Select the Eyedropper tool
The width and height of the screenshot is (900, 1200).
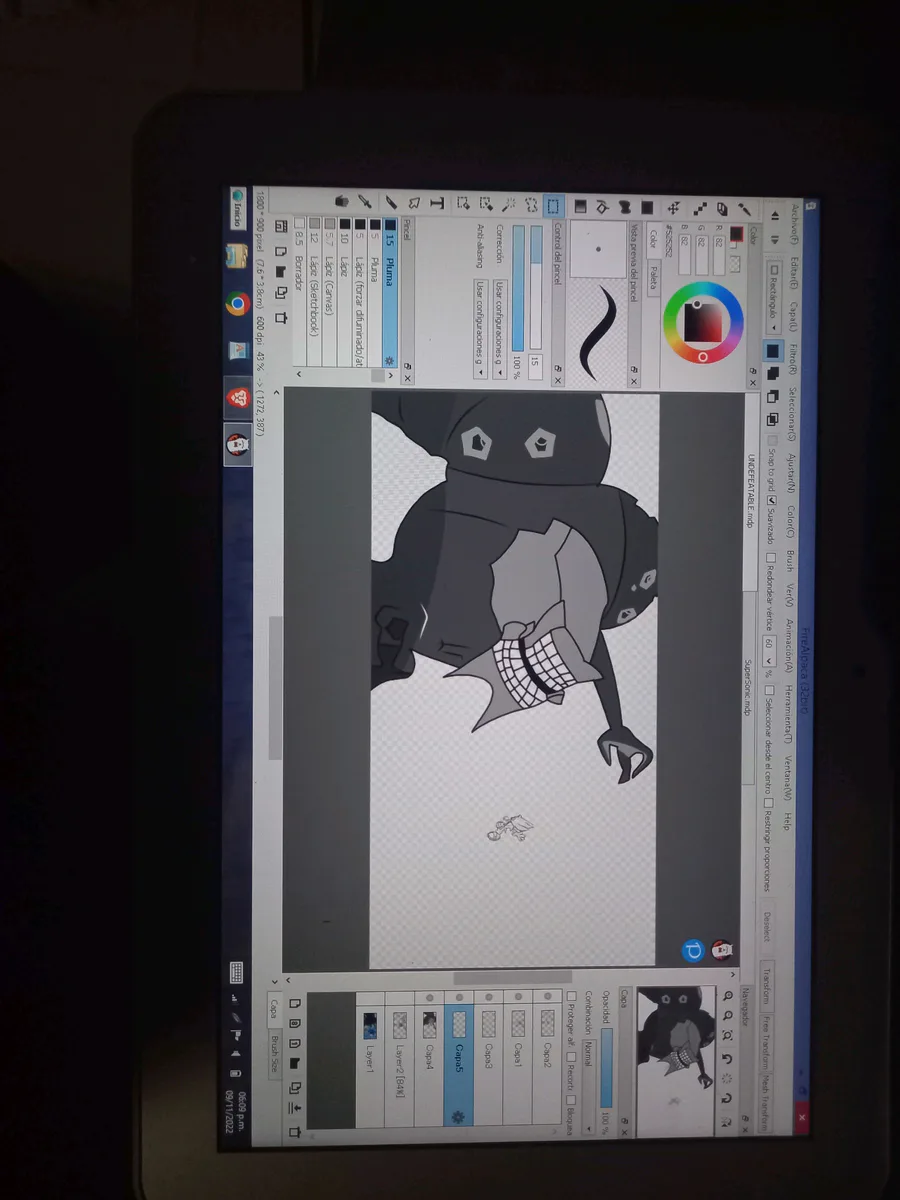366,201
